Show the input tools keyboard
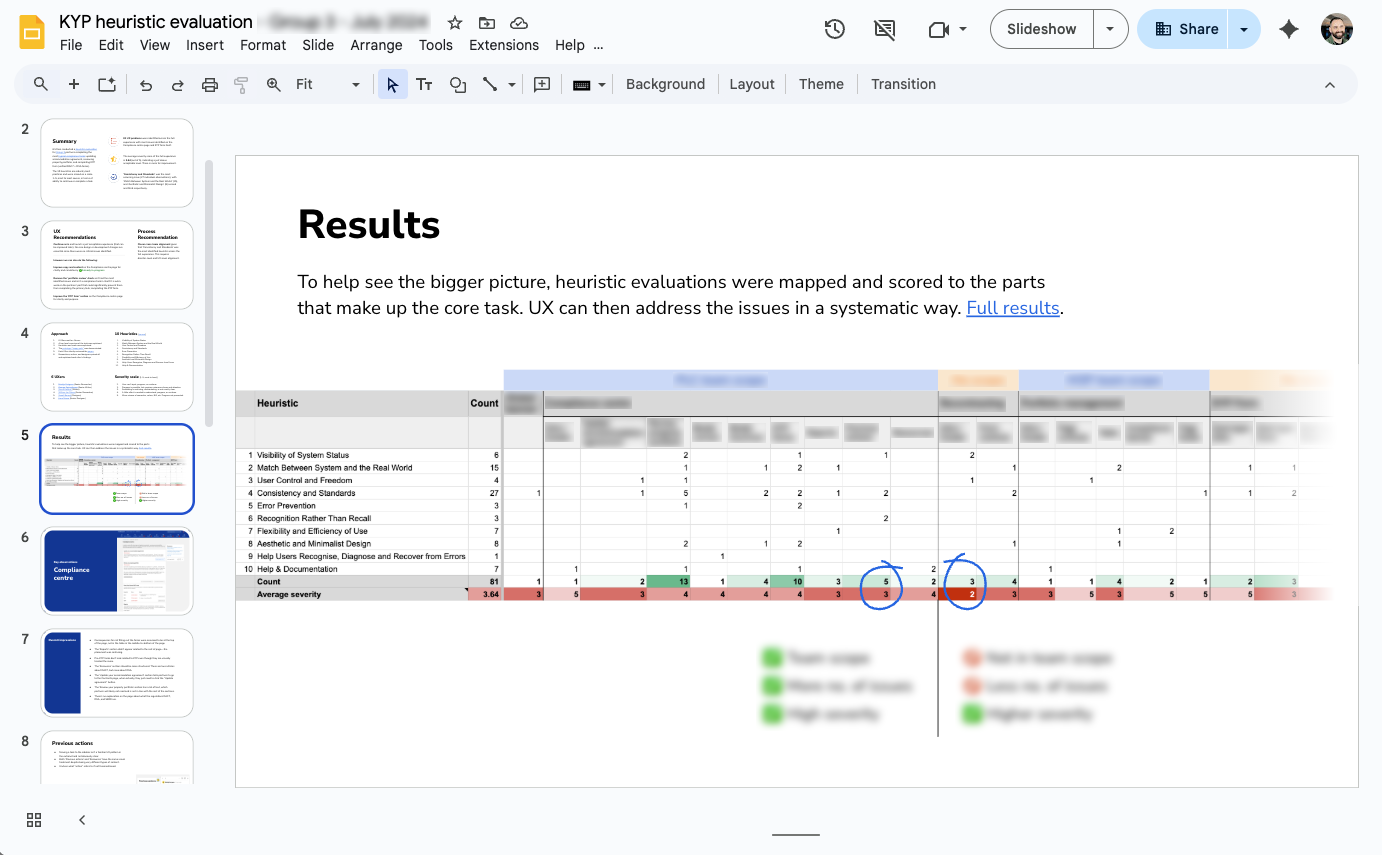 pyautogui.click(x=581, y=84)
